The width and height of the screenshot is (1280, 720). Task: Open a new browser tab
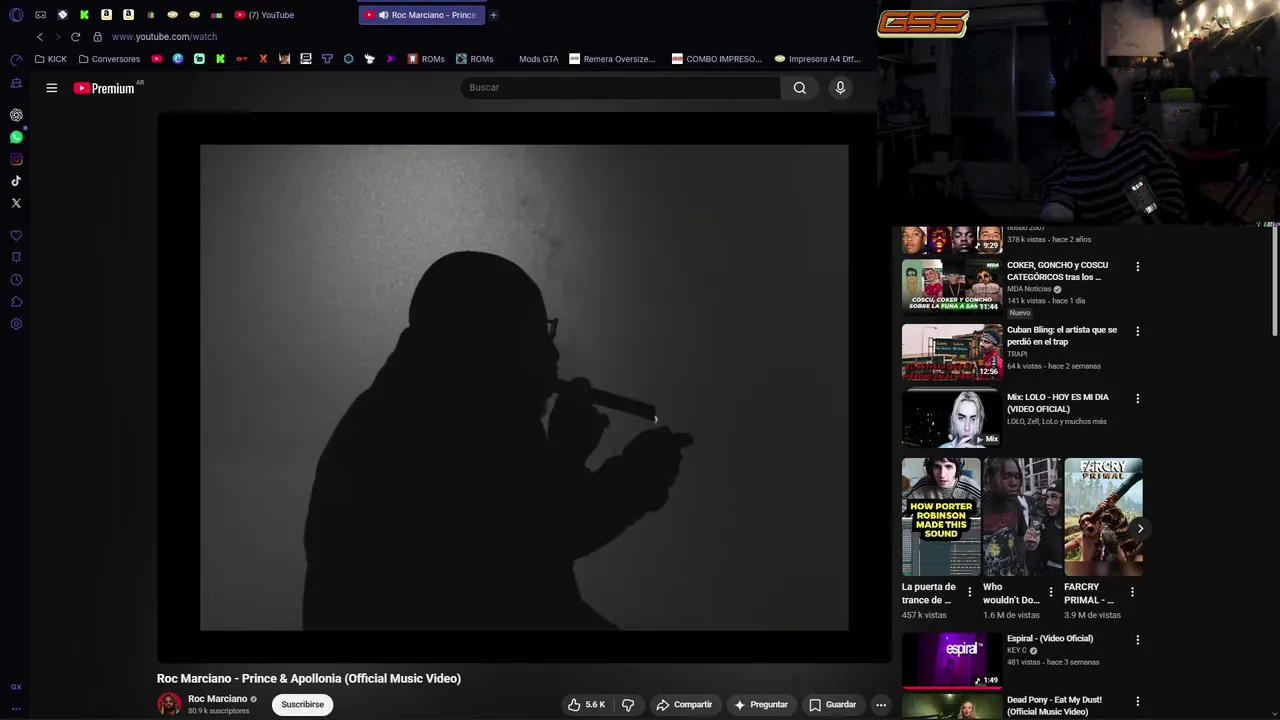pyautogui.click(x=493, y=15)
